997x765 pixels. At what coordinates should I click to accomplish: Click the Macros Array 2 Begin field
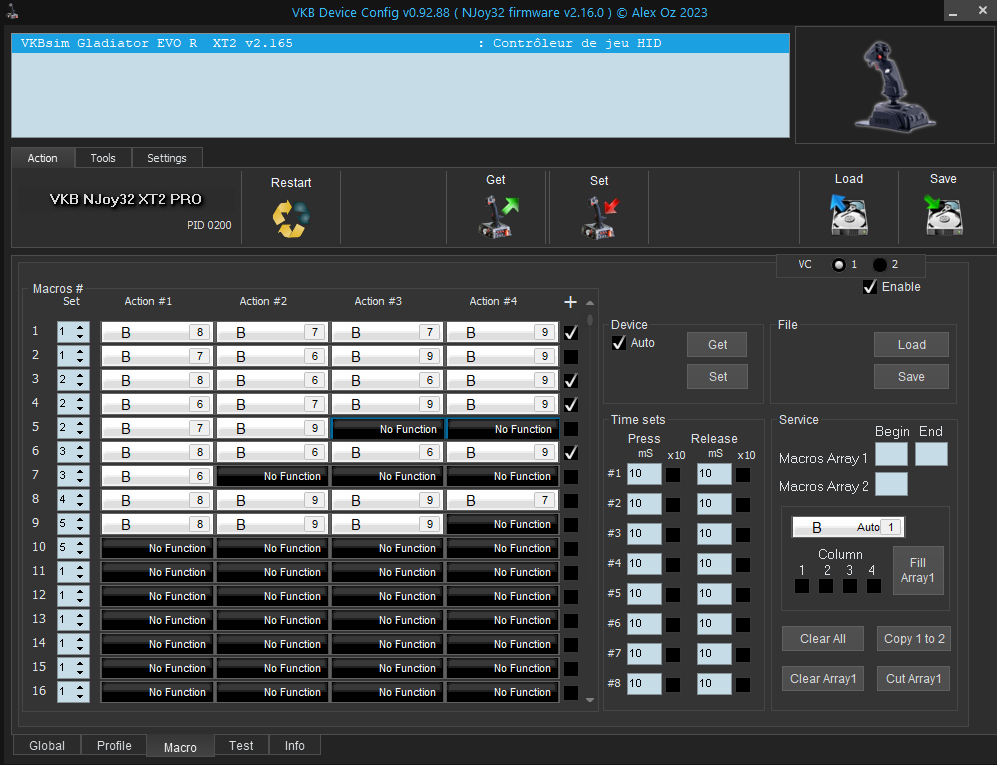891,485
